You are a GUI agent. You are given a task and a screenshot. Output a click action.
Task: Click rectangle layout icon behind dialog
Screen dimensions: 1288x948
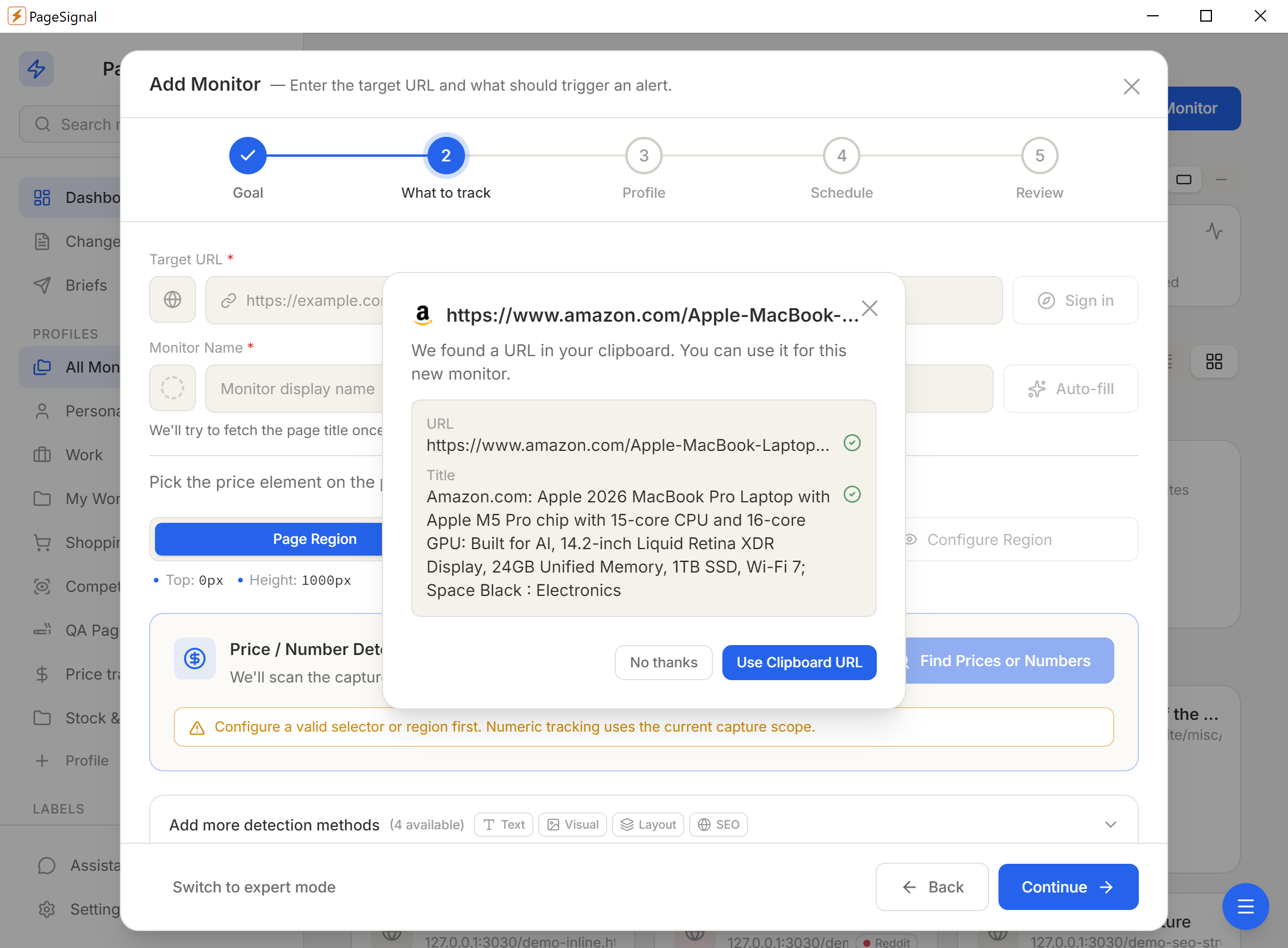pos(1184,180)
